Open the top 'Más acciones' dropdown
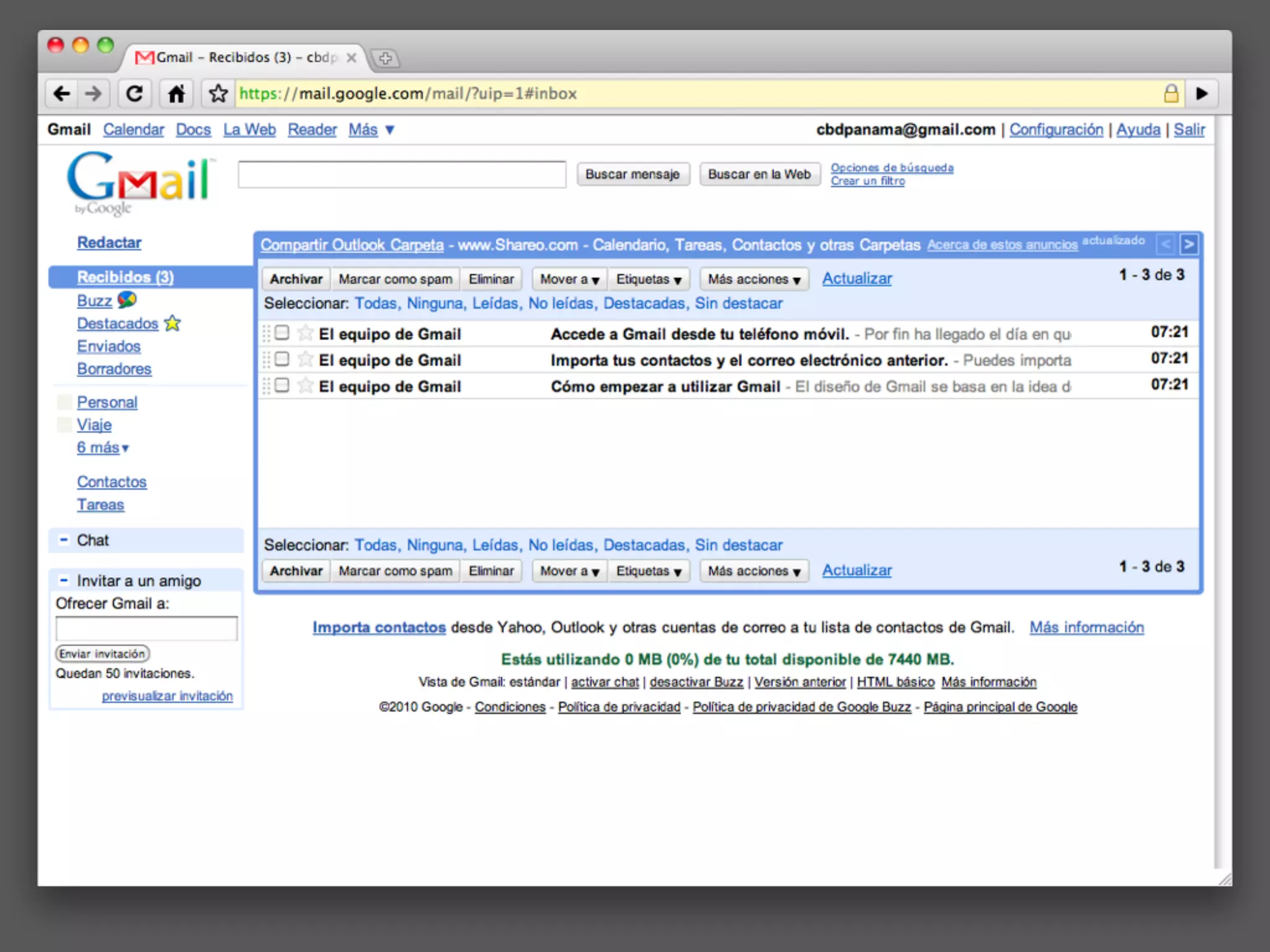This screenshot has height=952, width=1270. (x=753, y=280)
